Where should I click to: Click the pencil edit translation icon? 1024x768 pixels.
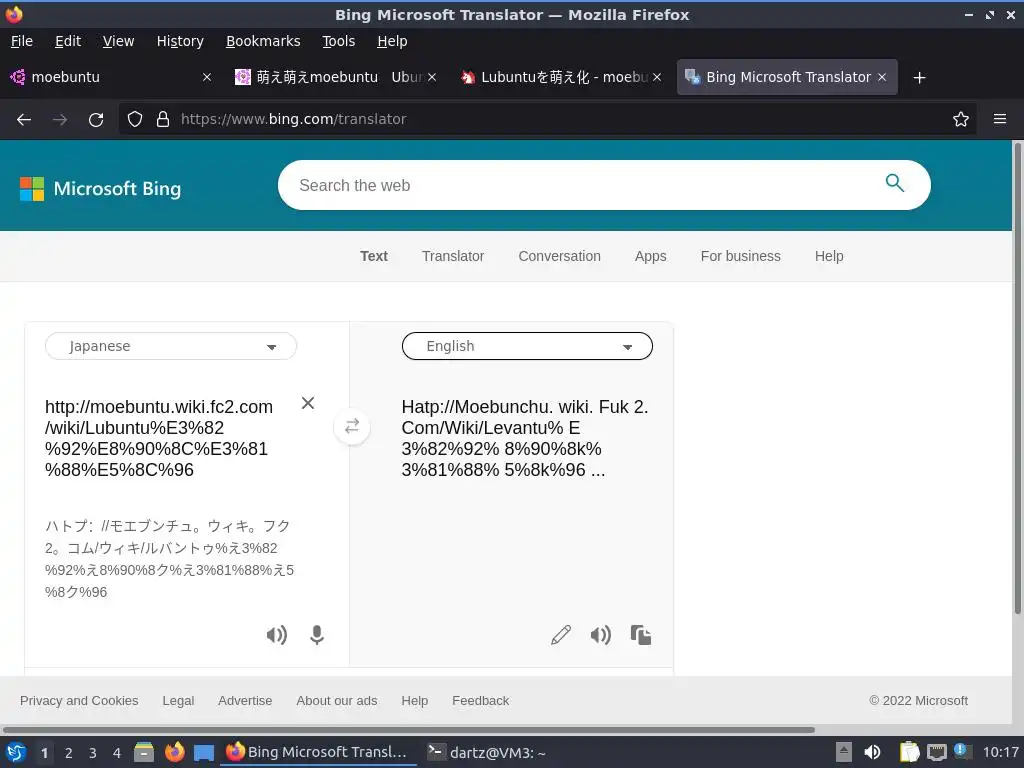point(561,635)
